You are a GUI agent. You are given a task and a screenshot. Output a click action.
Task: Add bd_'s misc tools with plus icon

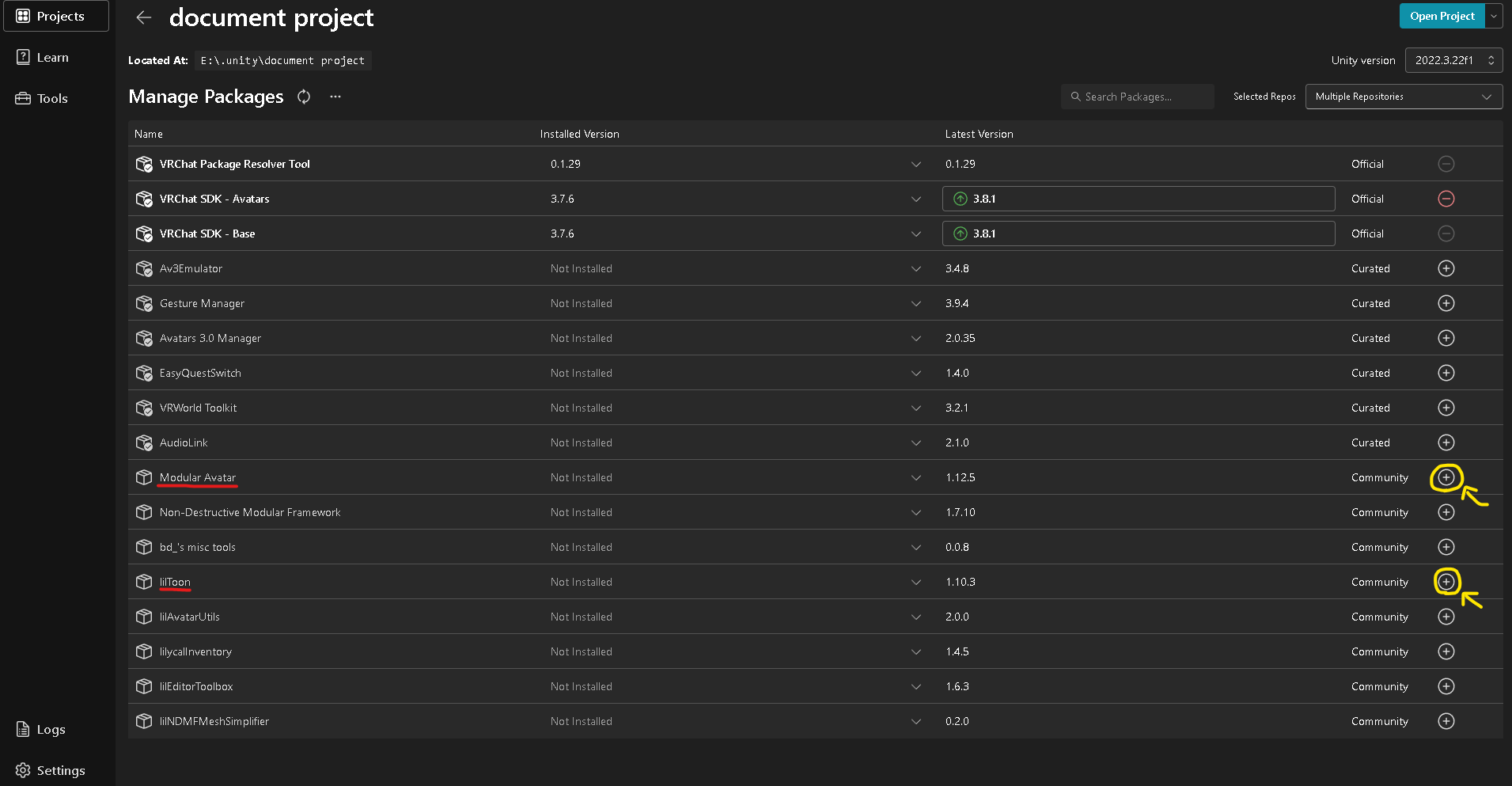1446,547
